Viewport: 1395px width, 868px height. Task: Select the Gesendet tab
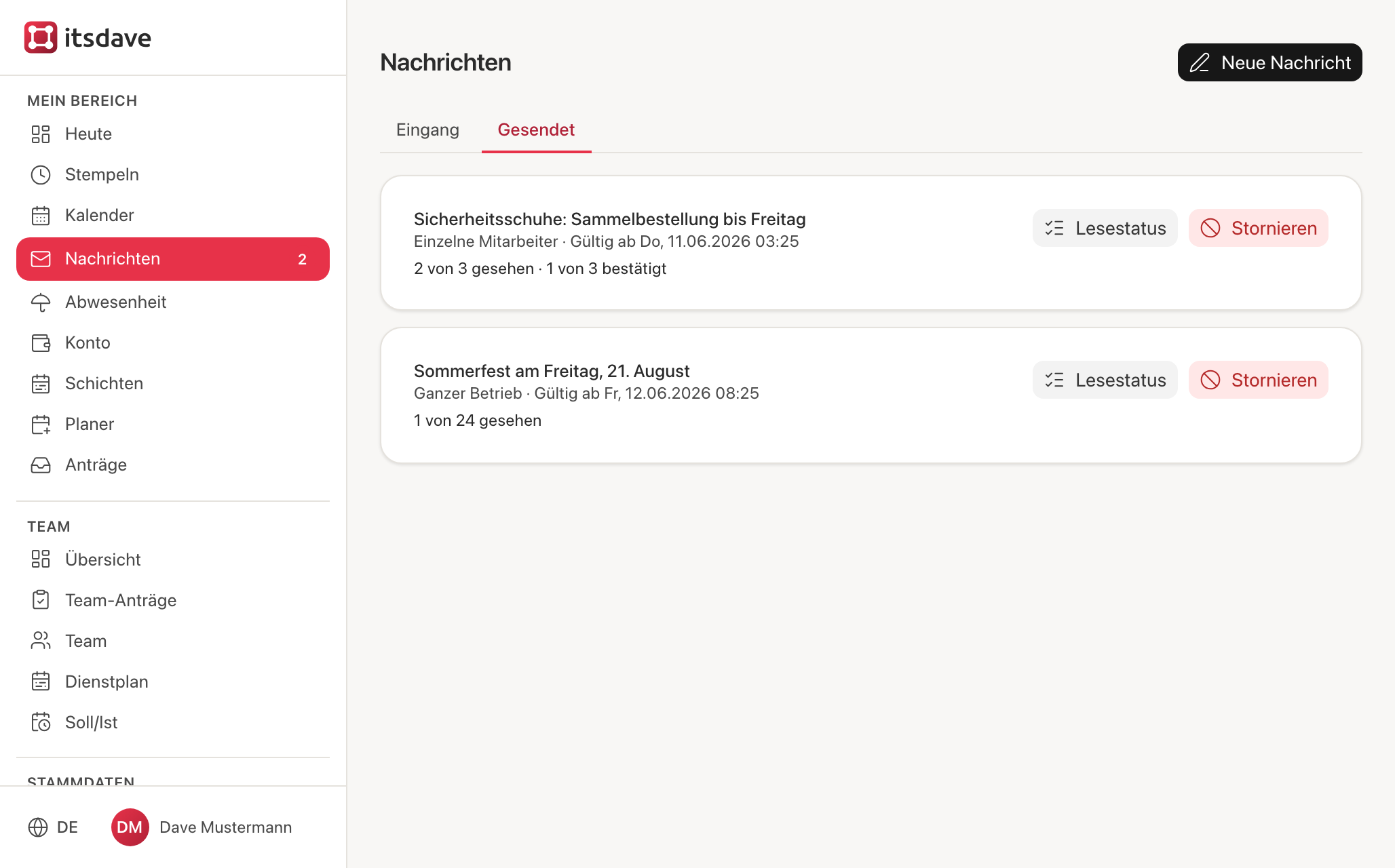536,130
